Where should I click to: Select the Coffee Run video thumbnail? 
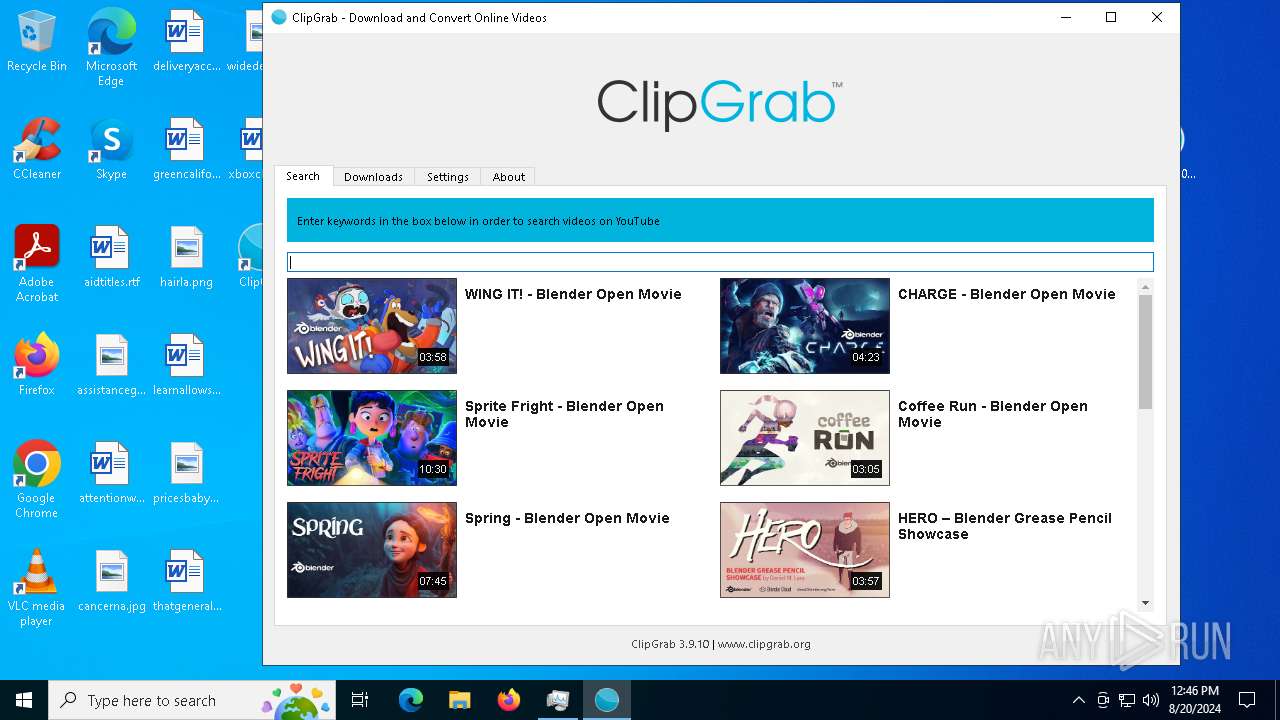point(805,438)
